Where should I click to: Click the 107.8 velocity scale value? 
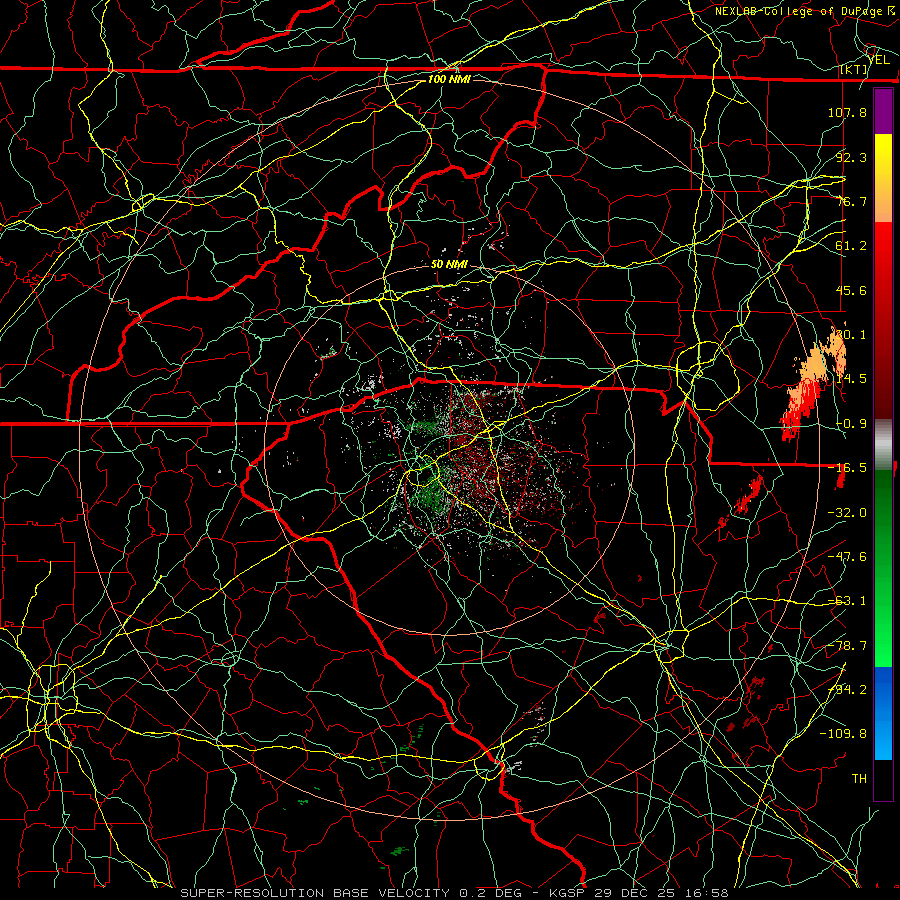847,112
